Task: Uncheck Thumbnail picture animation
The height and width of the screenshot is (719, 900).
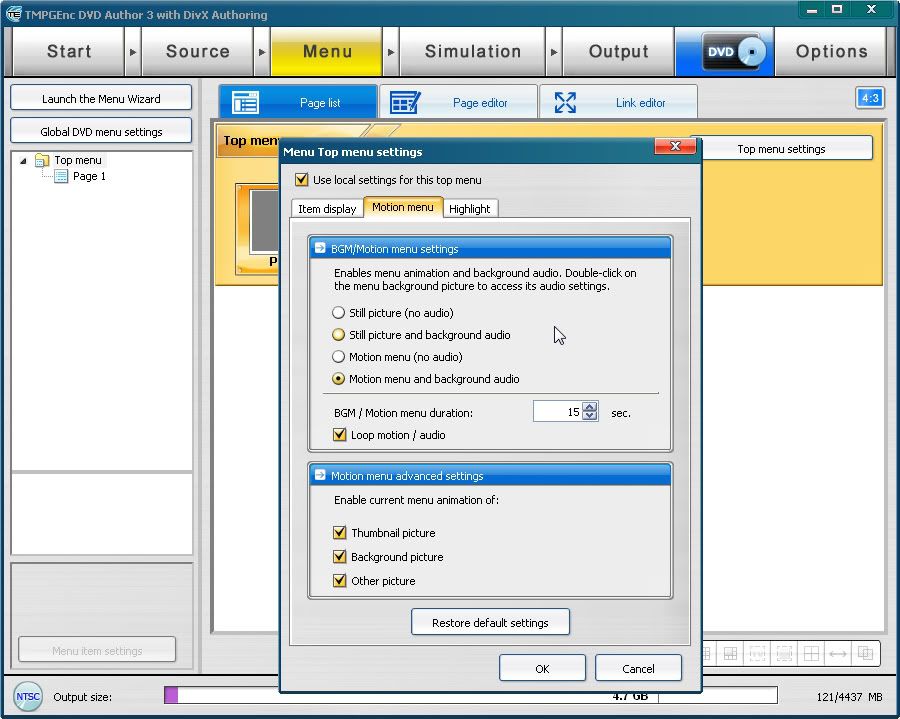Action: pyautogui.click(x=340, y=533)
